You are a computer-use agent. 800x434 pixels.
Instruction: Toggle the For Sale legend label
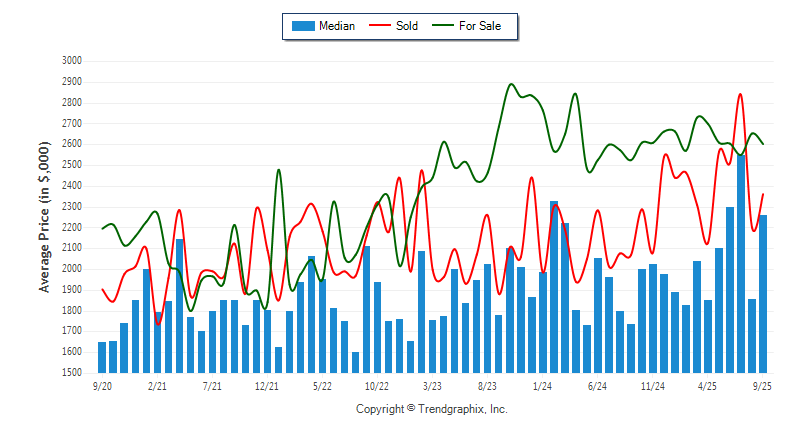(x=480, y=26)
